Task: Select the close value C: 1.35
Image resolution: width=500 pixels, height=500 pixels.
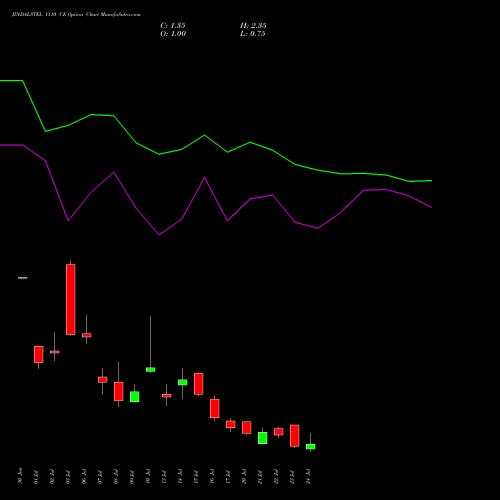Action: click(173, 26)
